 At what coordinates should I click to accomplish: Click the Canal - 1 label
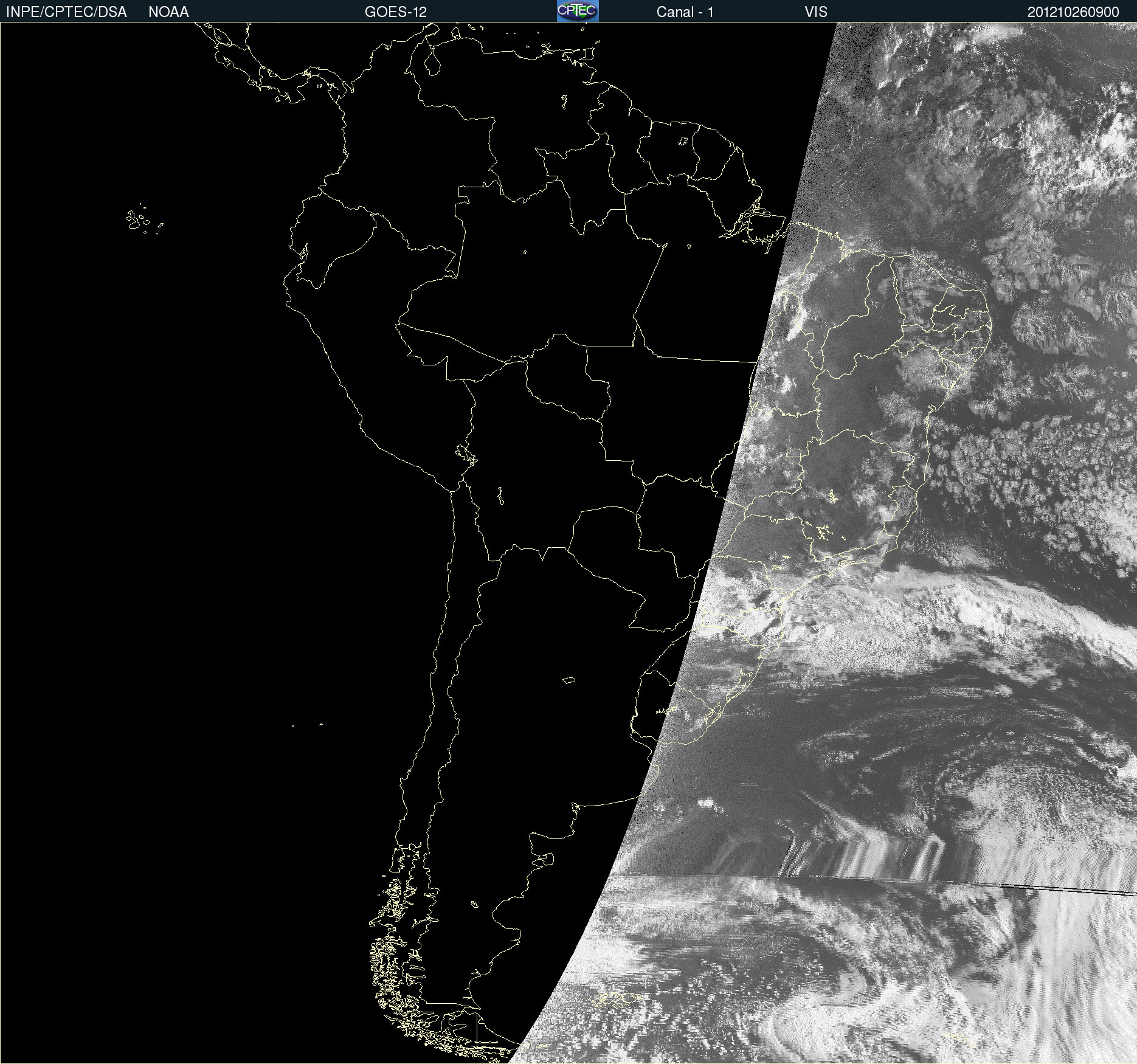tap(685, 12)
